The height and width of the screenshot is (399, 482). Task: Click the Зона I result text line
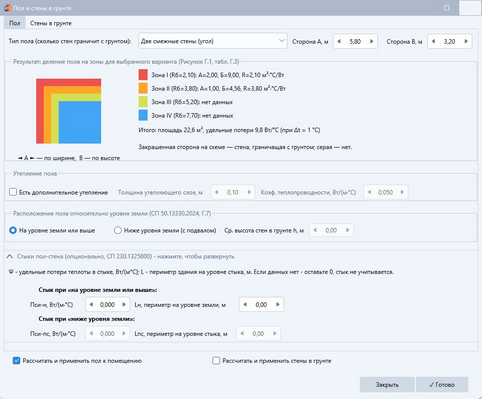[218, 75]
